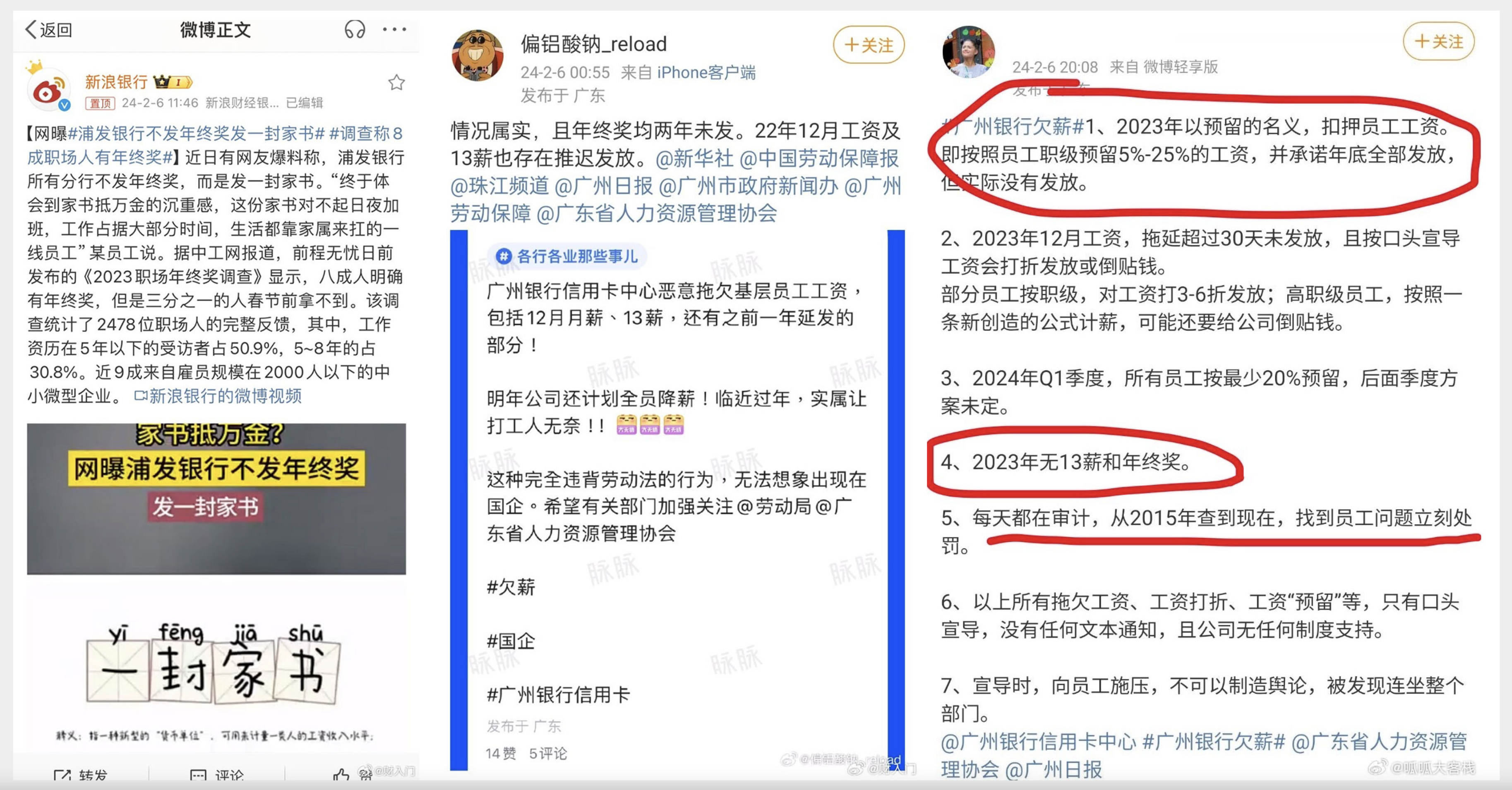Open the three-dot more options menu
1512x790 pixels.
(x=394, y=29)
